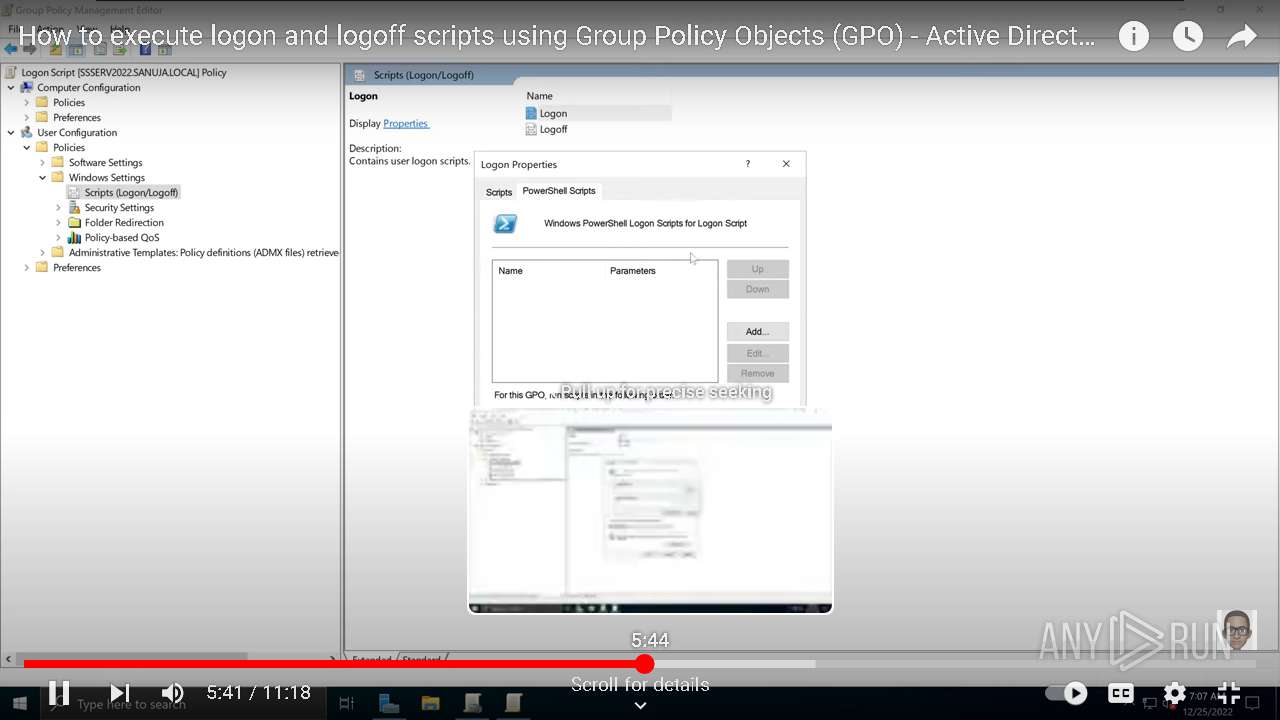The width and height of the screenshot is (1280, 720).
Task: Expand the Policy-based QoS node
Action: (59, 237)
